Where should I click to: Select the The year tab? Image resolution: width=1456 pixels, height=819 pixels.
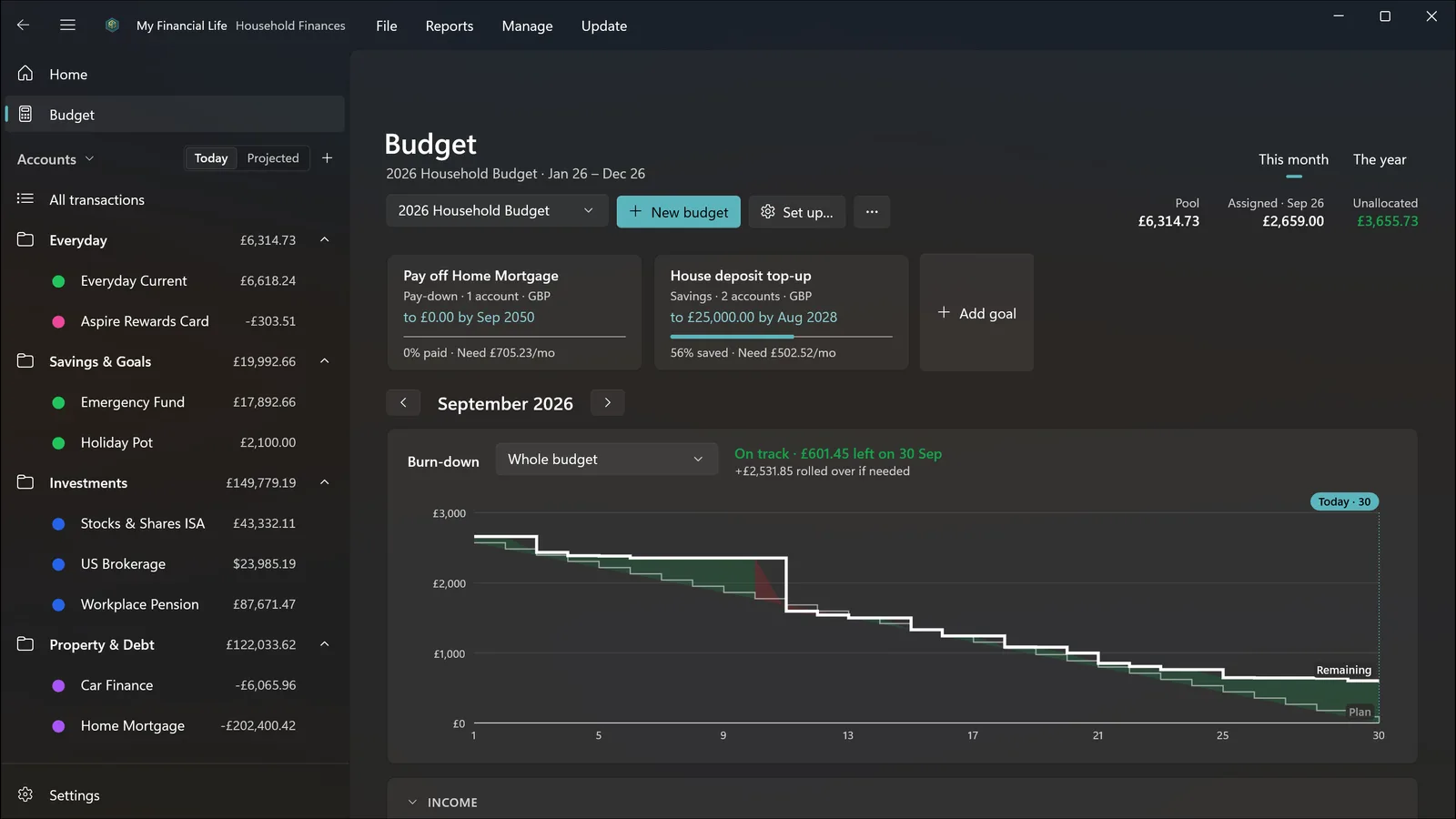tap(1380, 160)
